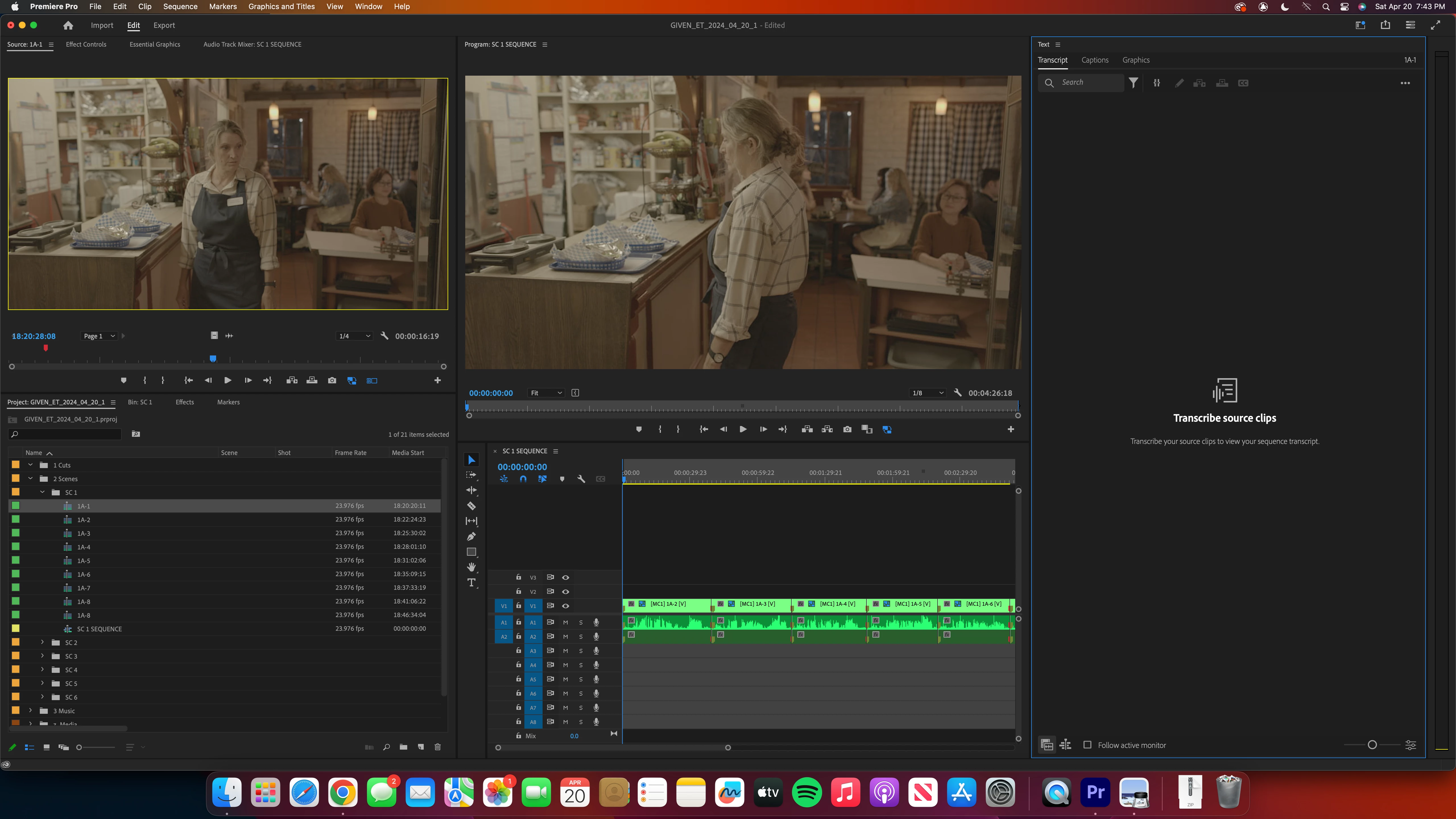
Task: Expand the SC 2 bin folder
Action: click(42, 643)
